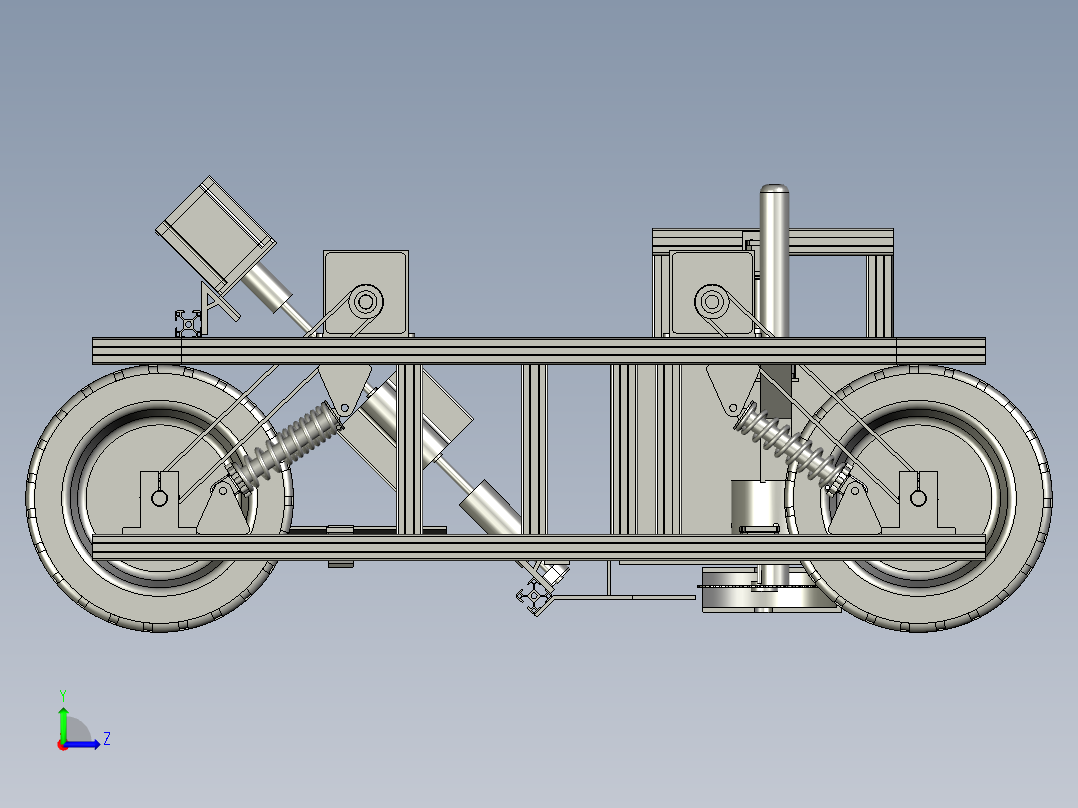Click the red origin dot of axis triad
The image size is (1078, 808).
[x=63, y=745]
